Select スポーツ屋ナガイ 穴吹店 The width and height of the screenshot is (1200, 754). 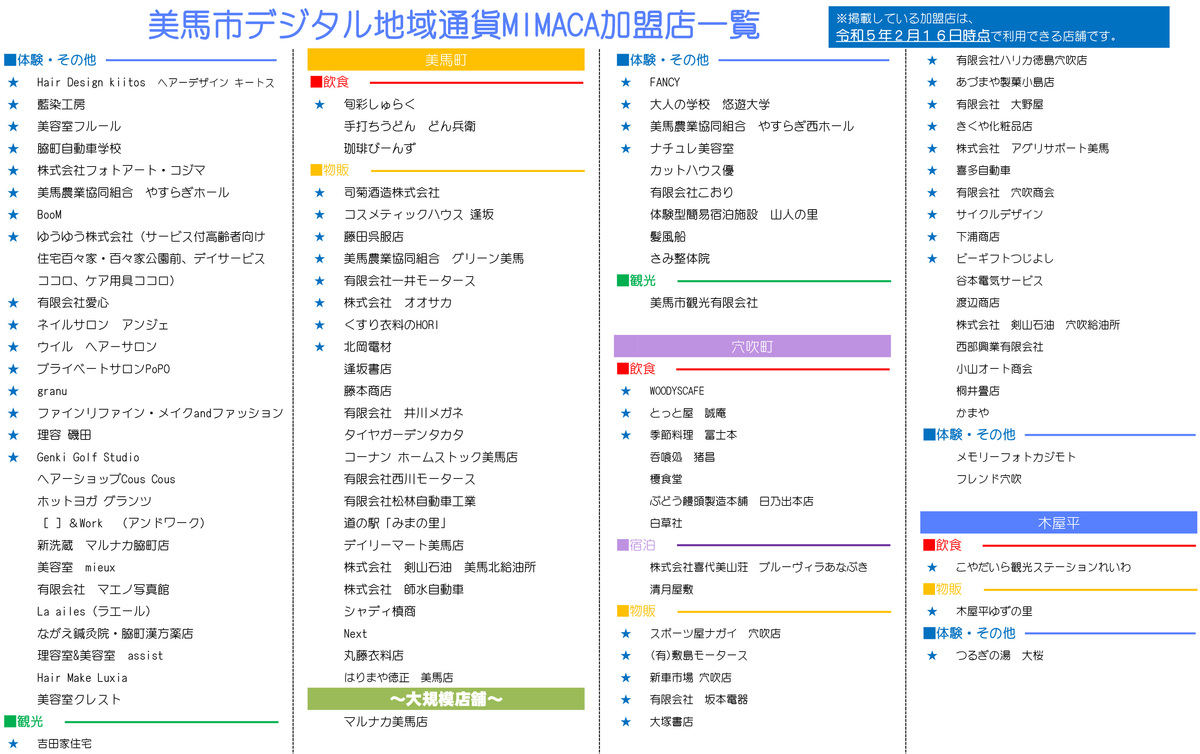tap(715, 634)
